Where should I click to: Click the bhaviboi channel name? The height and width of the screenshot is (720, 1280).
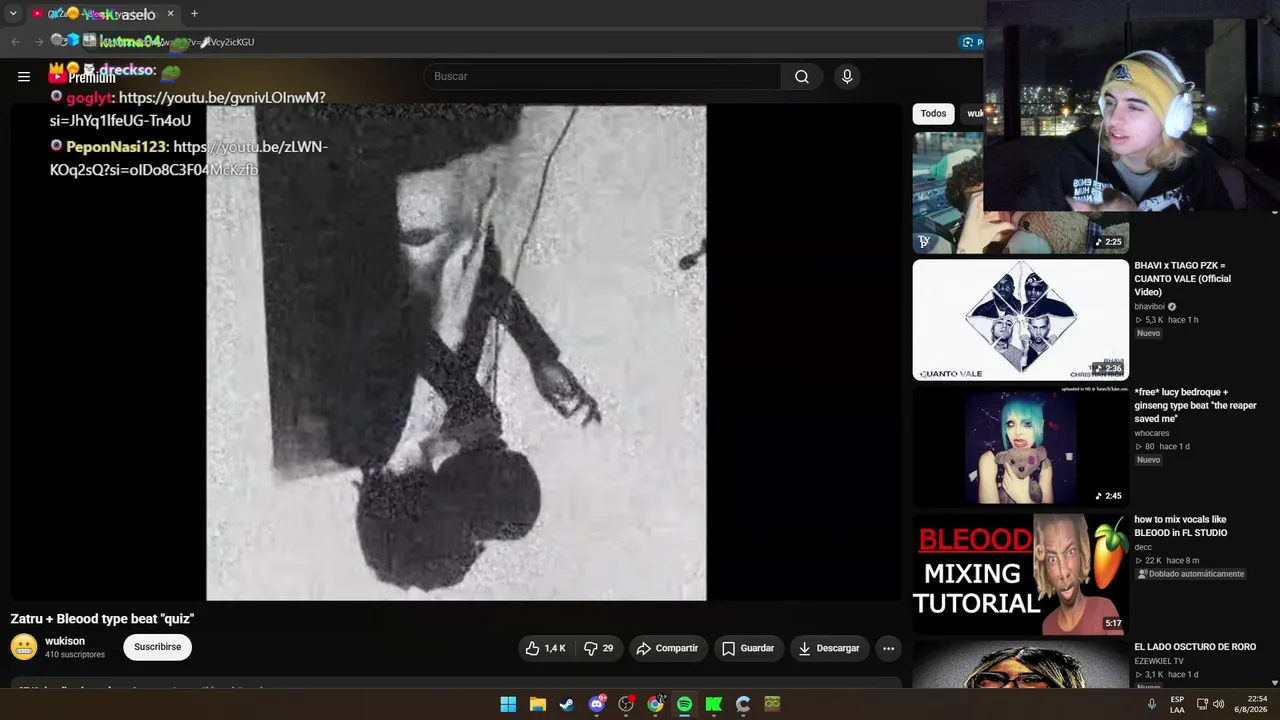(x=1149, y=307)
